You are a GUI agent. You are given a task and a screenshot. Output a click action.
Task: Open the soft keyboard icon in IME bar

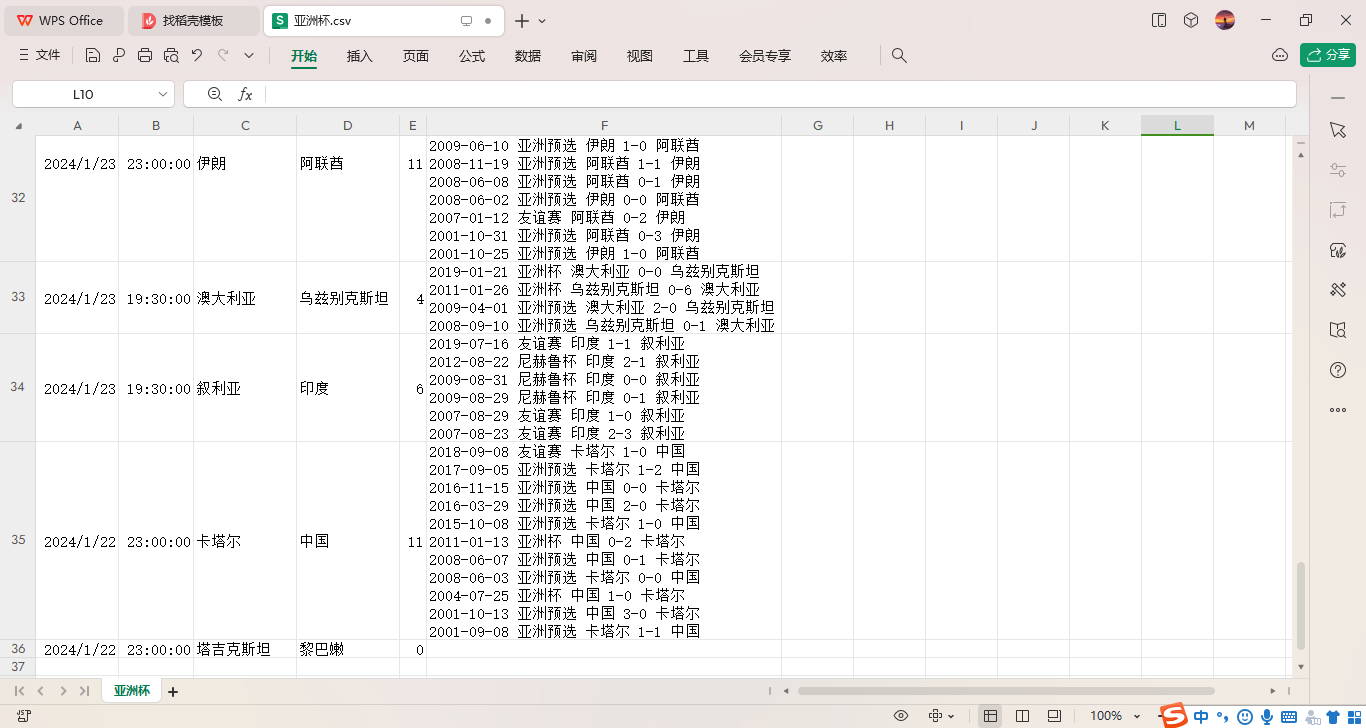pyautogui.click(x=1288, y=716)
